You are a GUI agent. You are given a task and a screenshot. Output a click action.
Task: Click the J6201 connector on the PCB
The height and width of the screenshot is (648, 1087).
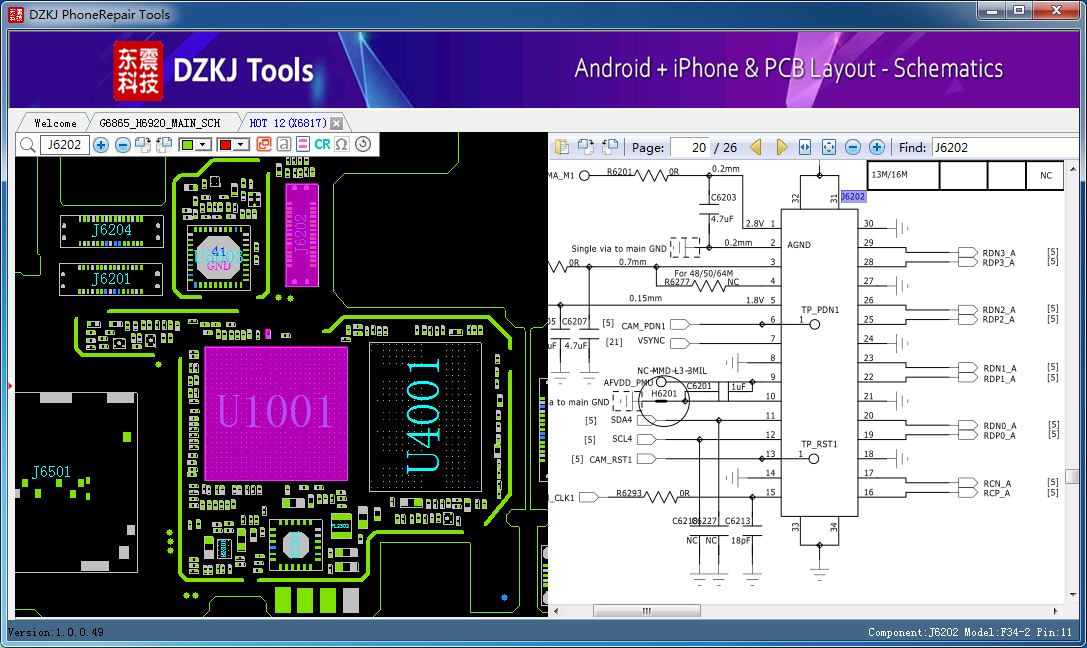point(111,279)
